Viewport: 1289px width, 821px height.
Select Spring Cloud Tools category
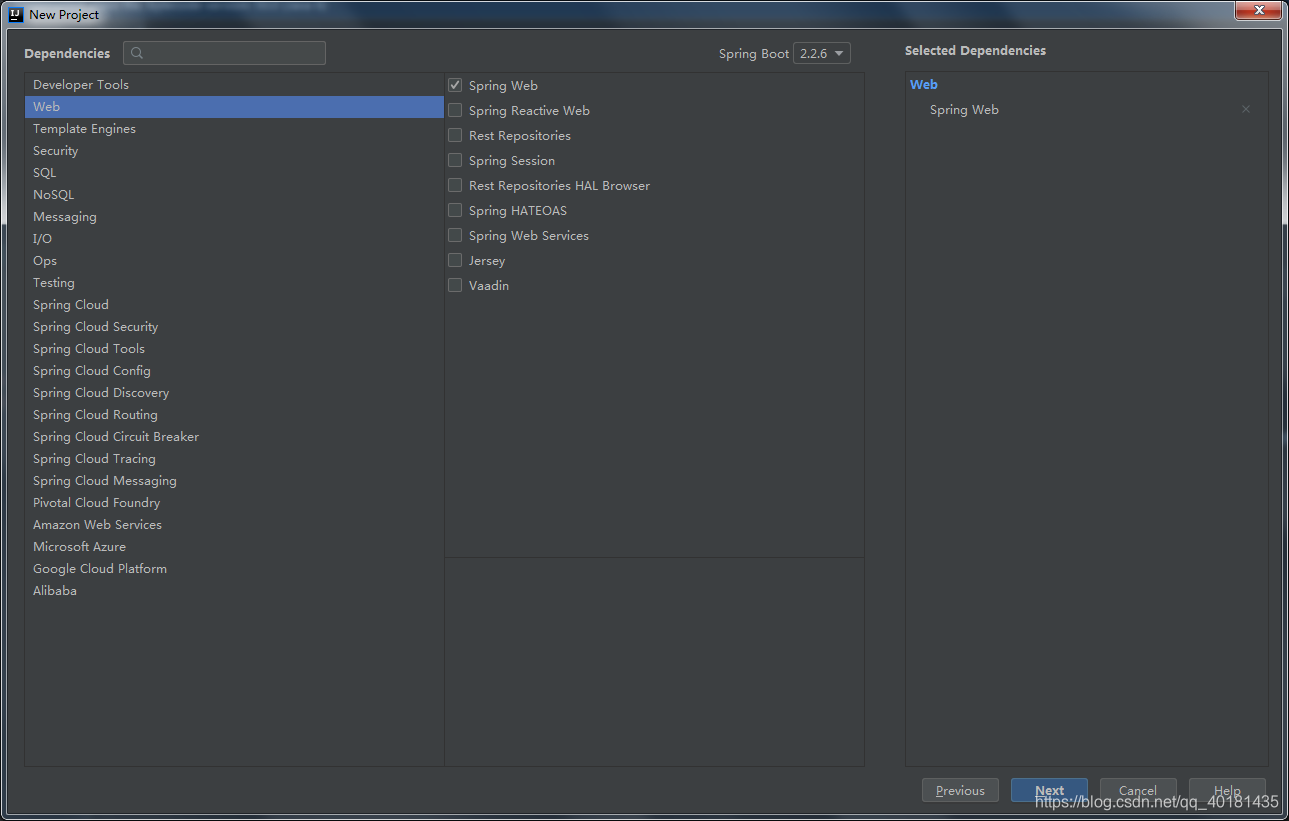(x=234, y=349)
